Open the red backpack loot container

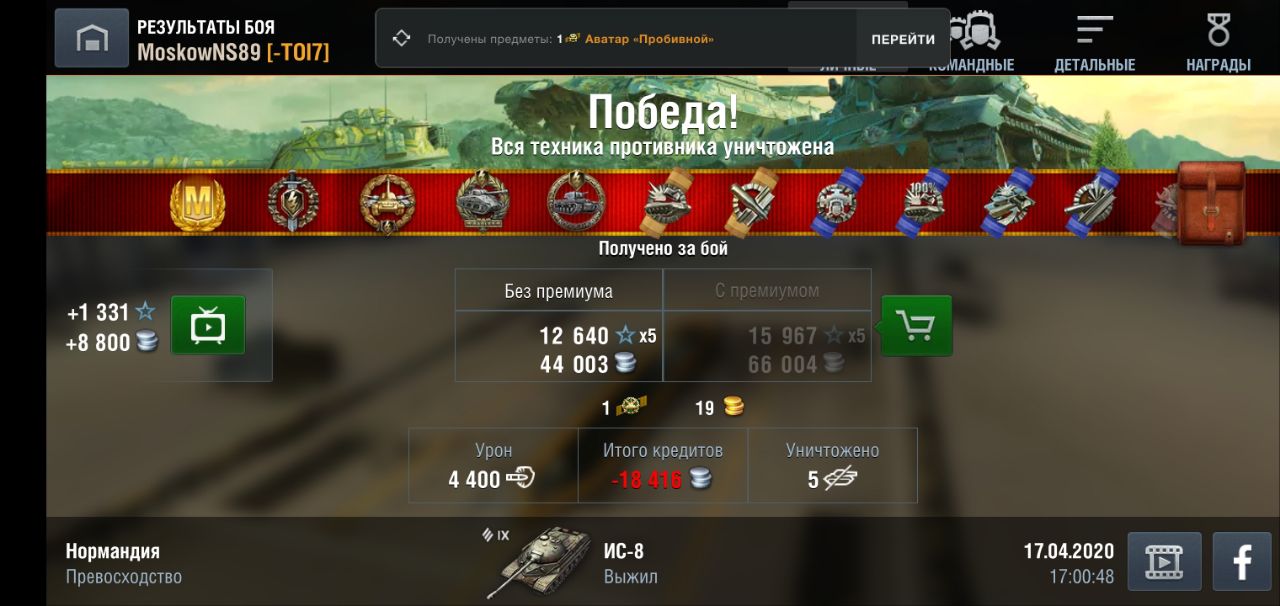pos(1211,203)
